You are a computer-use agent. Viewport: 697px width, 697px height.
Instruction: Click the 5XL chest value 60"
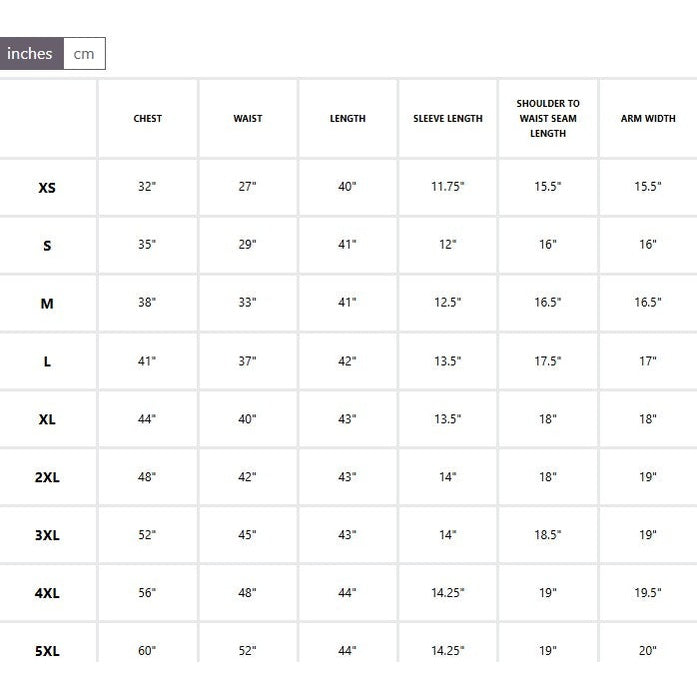[x=148, y=651]
